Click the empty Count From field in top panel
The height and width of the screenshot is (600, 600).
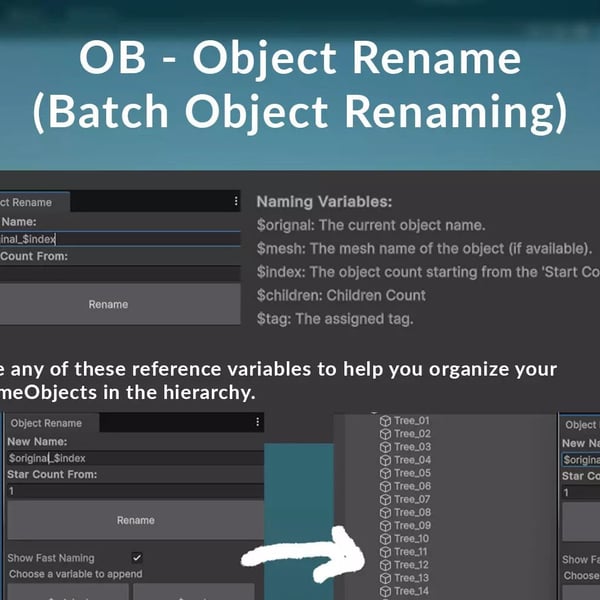click(x=120, y=273)
